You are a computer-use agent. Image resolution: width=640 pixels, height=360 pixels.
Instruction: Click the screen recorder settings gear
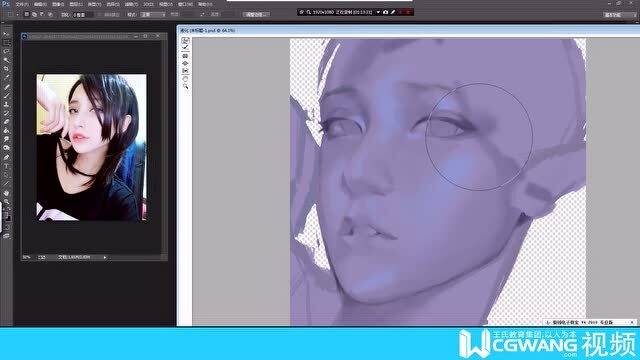pyautogui.click(x=302, y=12)
